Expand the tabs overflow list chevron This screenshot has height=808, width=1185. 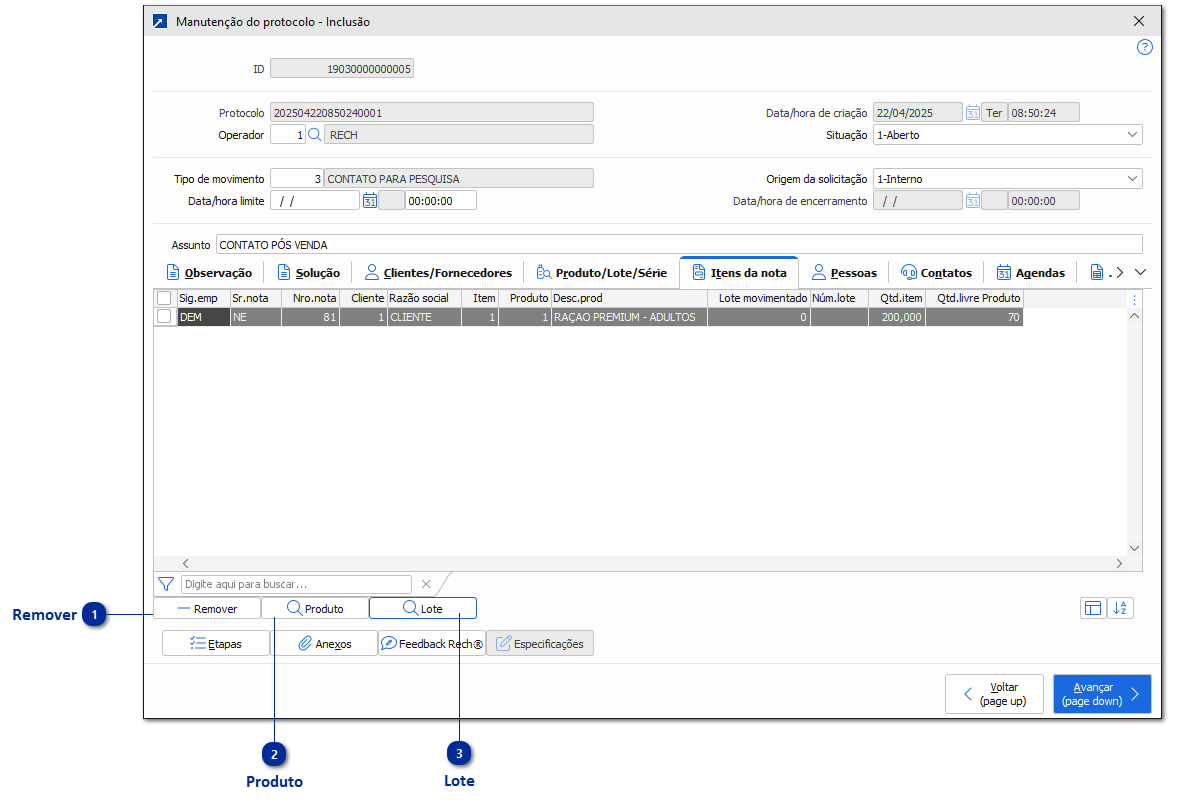1140,272
